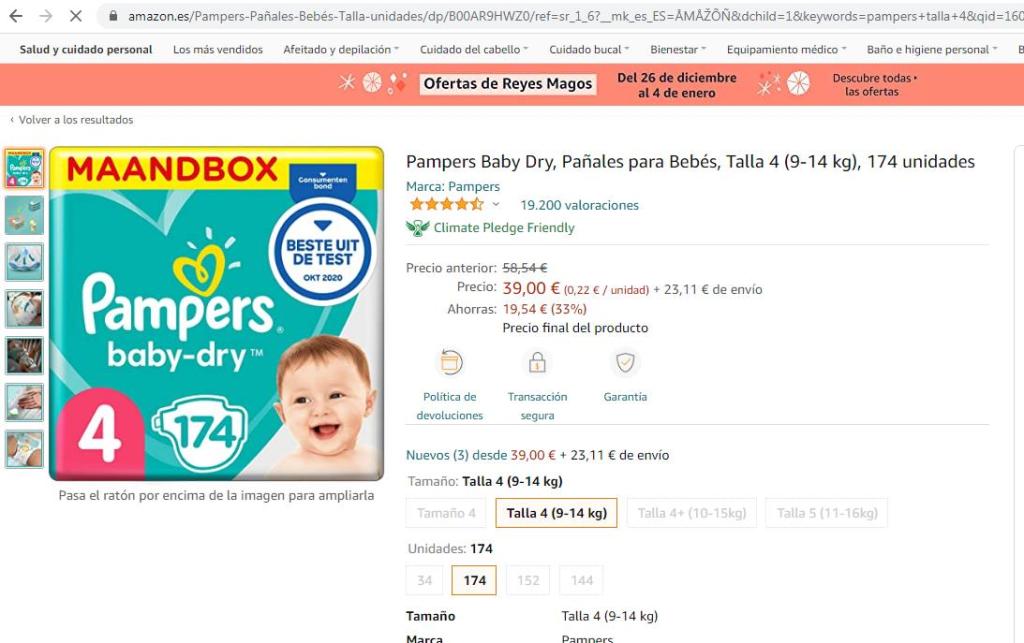Image resolution: width=1024 pixels, height=643 pixels.
Task: Click the Transacción segura padlock icon
Action: [x=537, y=362]
